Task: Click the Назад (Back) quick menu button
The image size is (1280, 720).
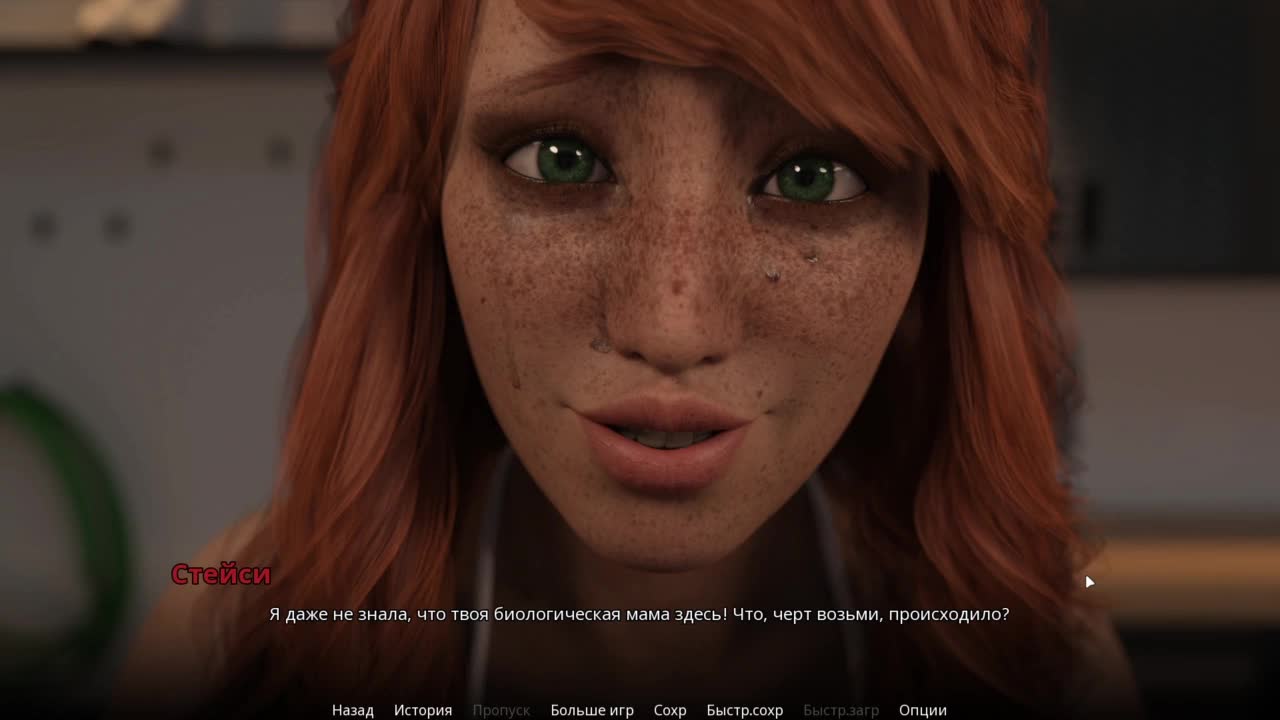Action: click(x=352, y=710)
